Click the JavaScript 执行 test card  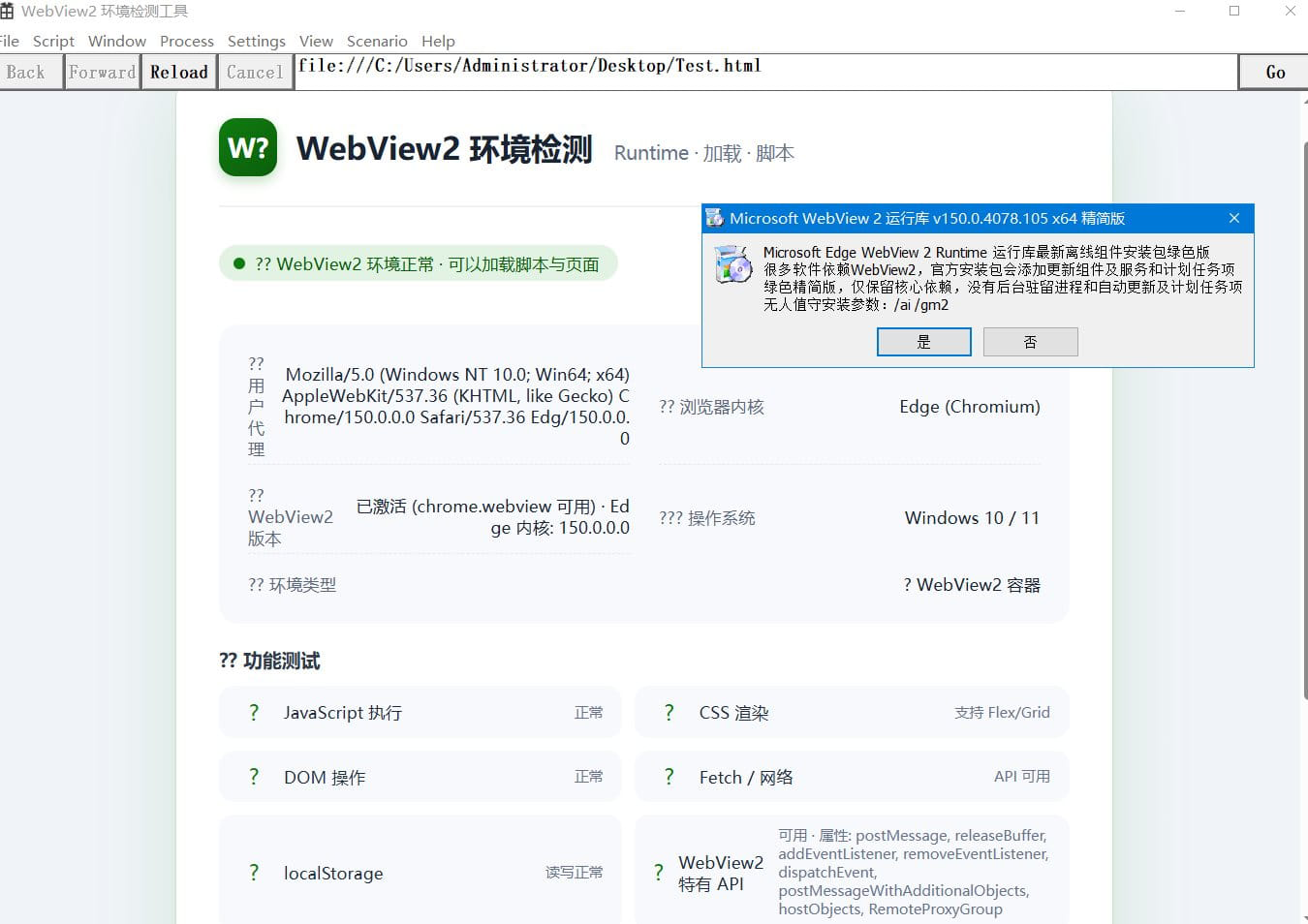pyautogui.click(x=420, y=713)
